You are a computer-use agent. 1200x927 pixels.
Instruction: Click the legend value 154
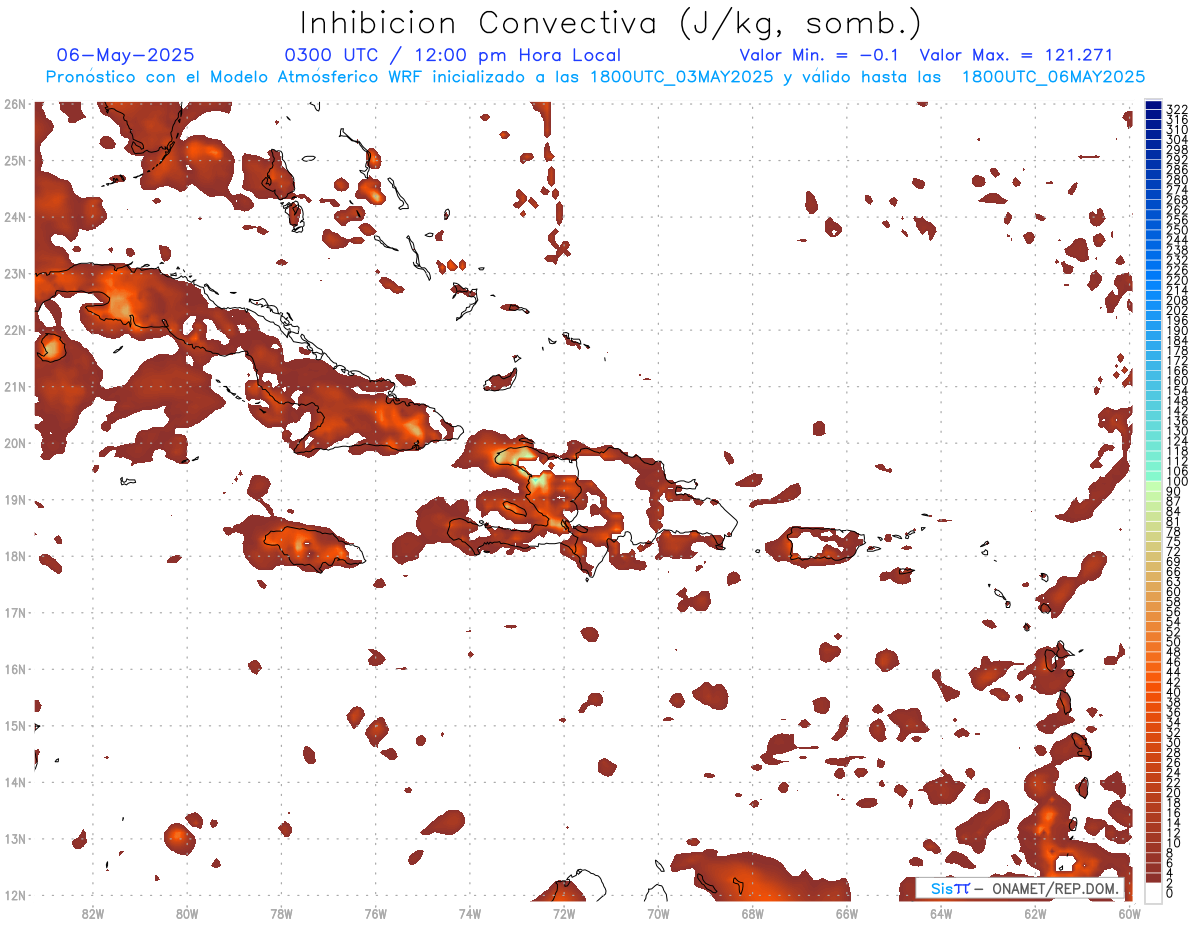click(x=1177, y=391)
